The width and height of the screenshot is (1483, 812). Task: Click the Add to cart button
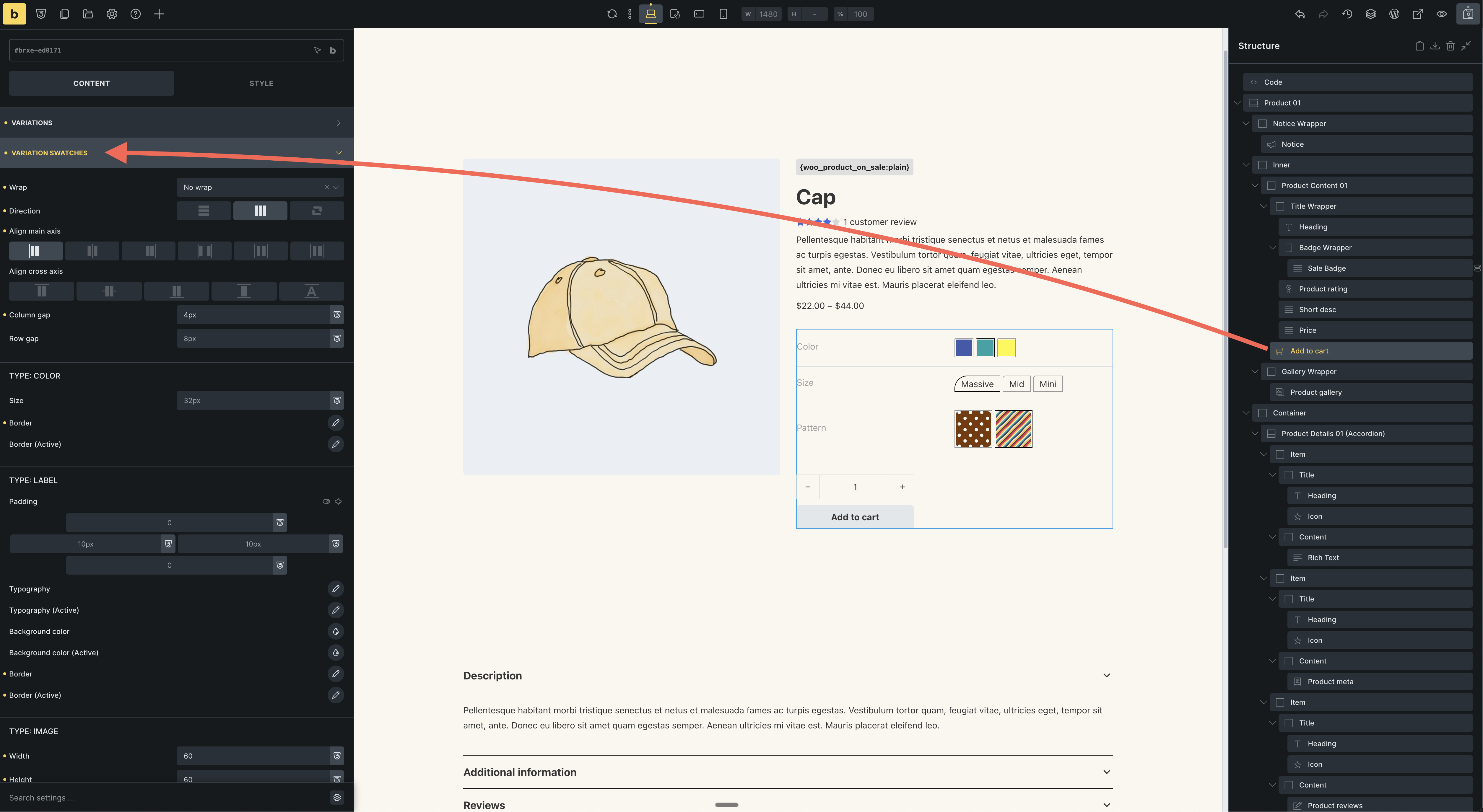[x=854, y=517]
